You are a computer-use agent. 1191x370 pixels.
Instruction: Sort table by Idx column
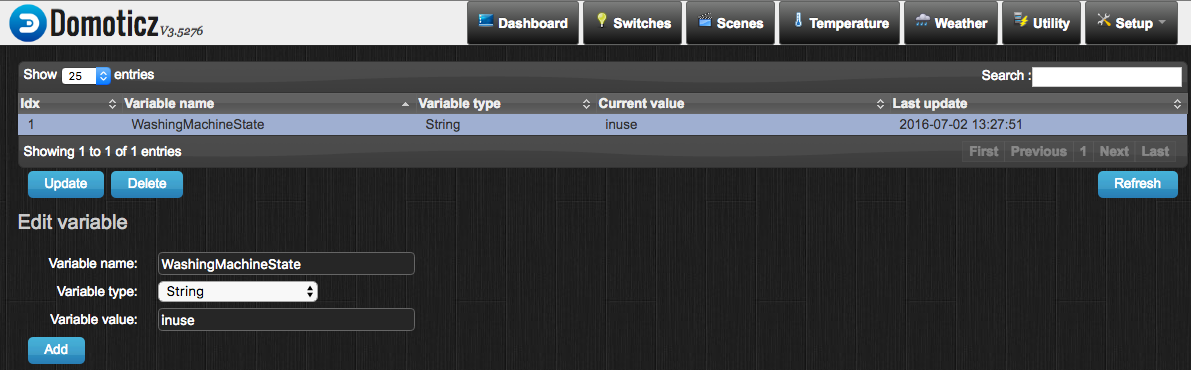pos(69,103)
